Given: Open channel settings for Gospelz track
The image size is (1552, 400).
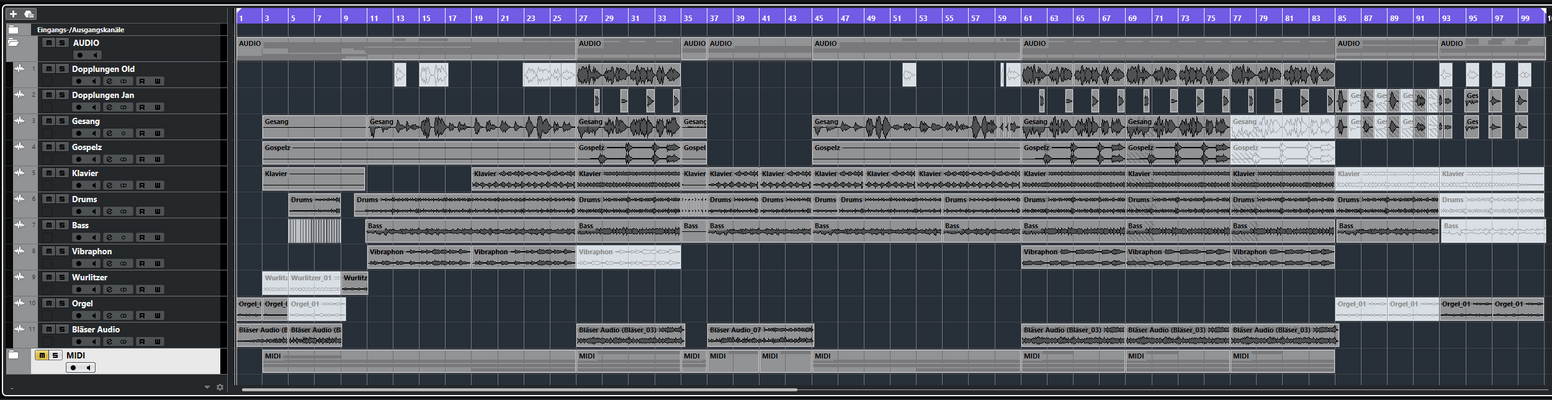Looking at the screenshot, I should click(109, 159).
